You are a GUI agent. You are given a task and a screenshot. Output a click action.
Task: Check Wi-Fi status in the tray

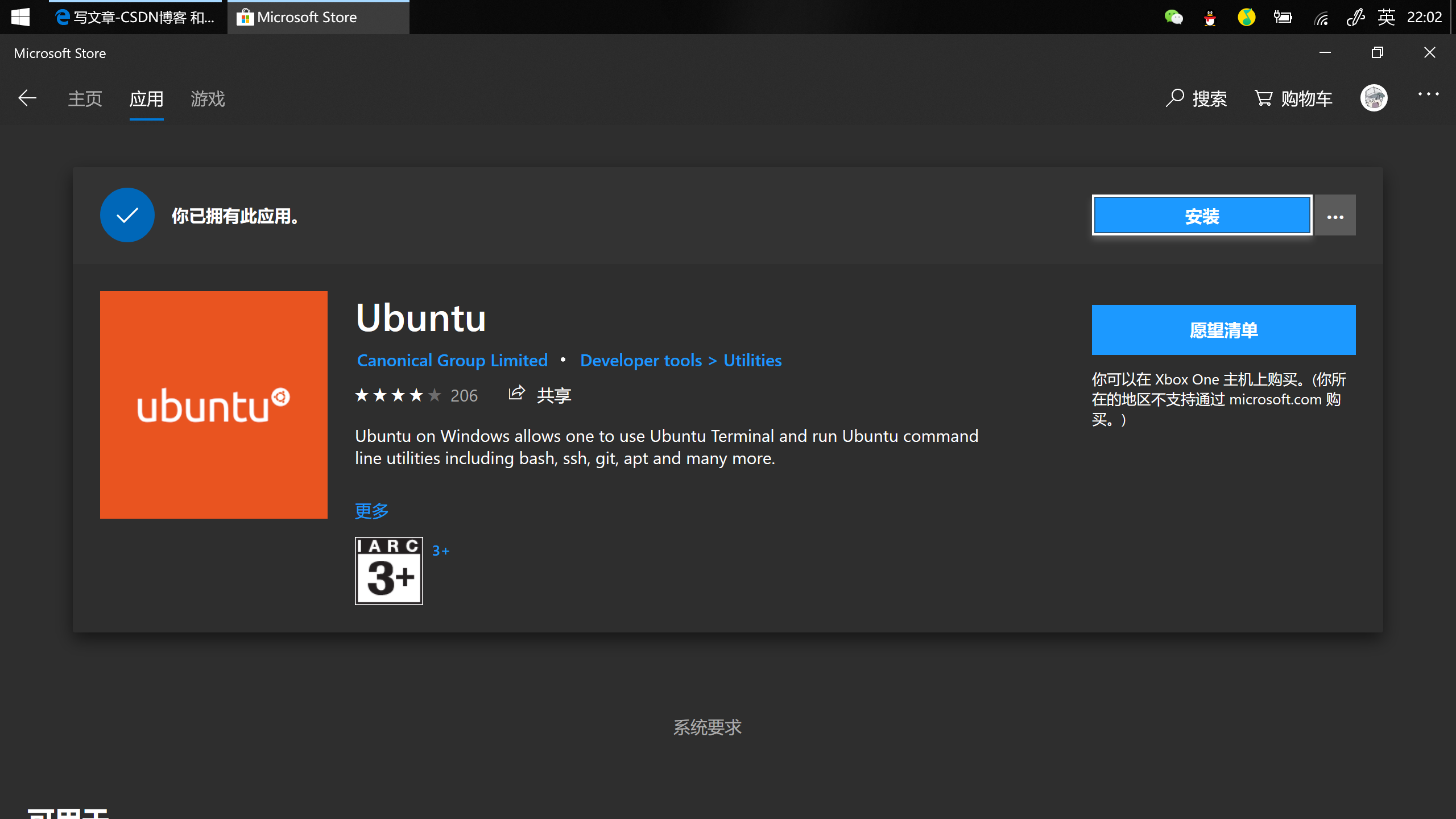coord(1321,17)
